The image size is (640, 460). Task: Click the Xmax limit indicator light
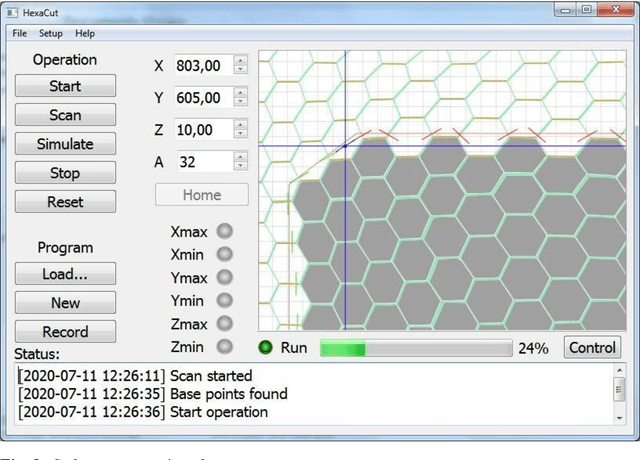[224, 230]
